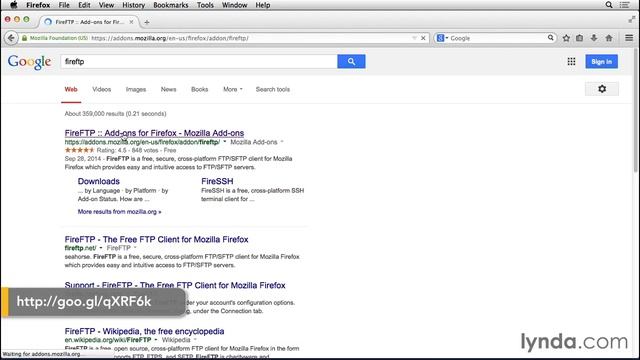
Task: Select the FireFTP Add-ons browser tab
Action: click(89, 22)
